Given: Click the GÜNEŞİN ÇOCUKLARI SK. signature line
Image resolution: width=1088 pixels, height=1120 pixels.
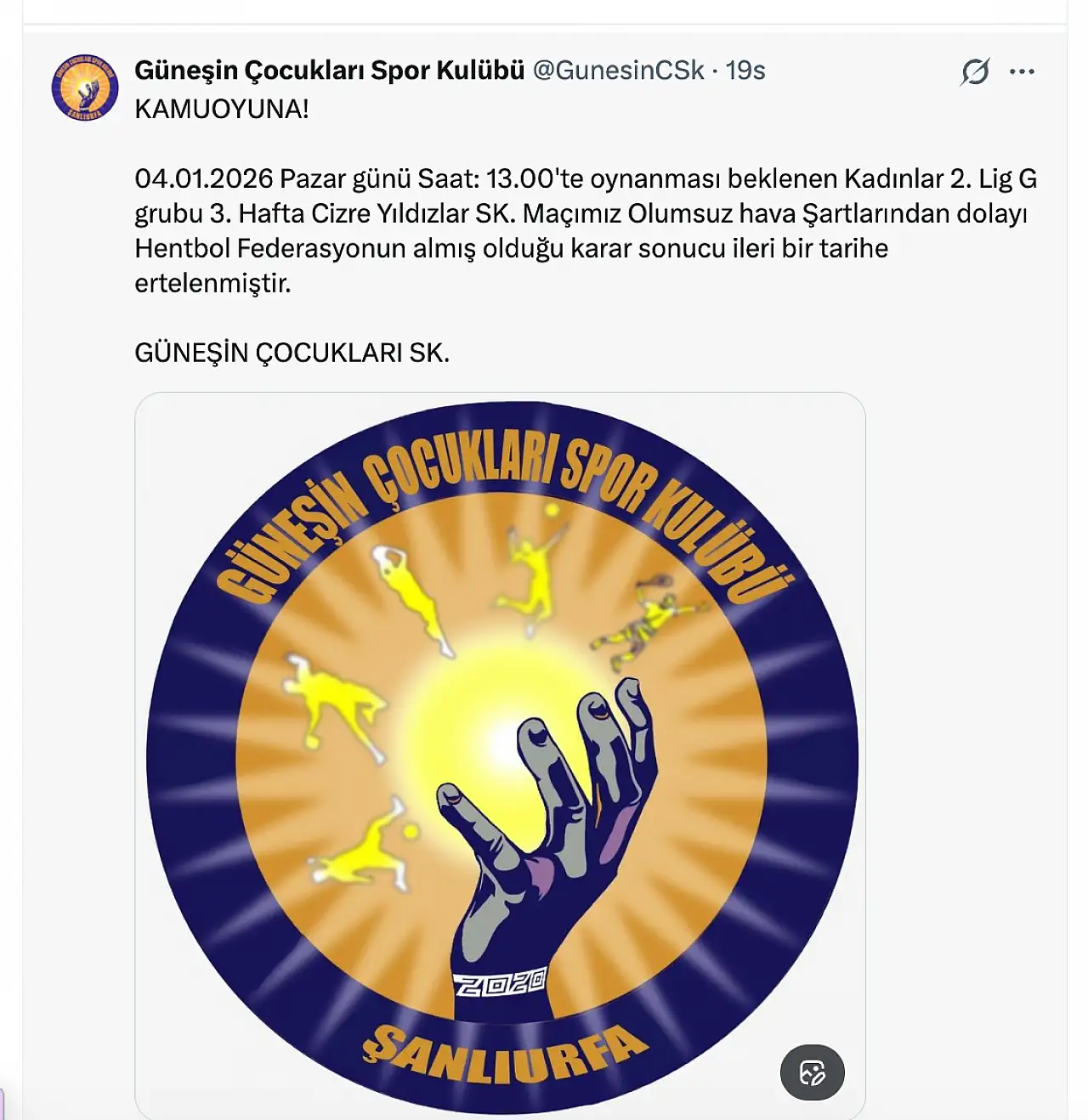Looking at the screenshot, I should coord(292,353).
